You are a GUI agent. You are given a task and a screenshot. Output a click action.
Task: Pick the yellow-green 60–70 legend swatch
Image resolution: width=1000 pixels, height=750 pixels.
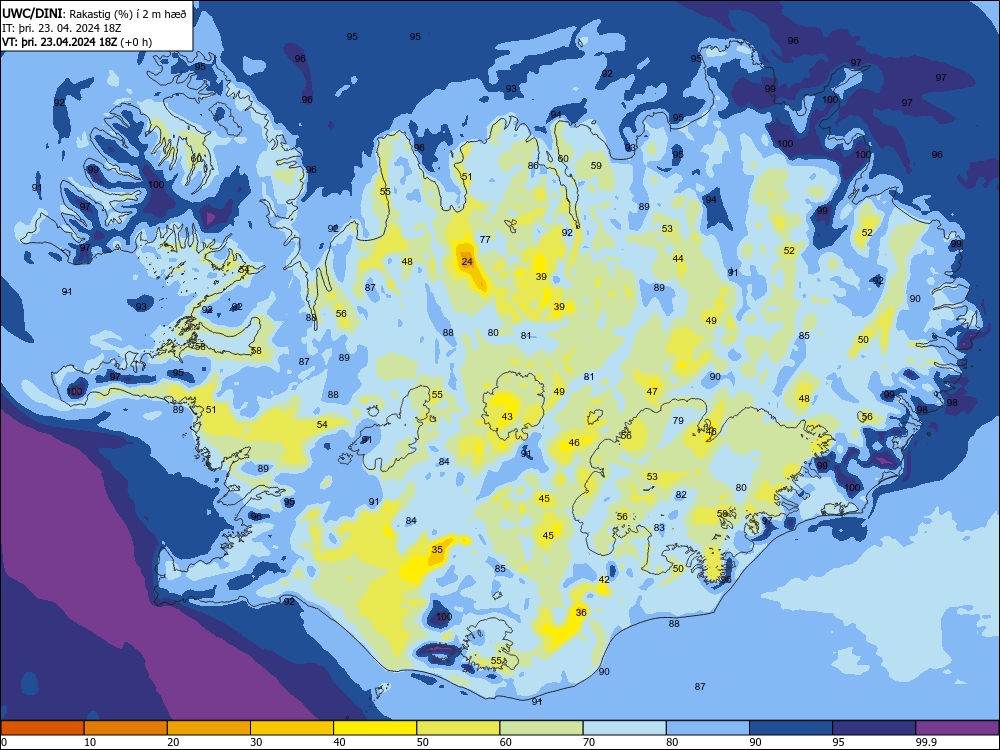(541, 728)
